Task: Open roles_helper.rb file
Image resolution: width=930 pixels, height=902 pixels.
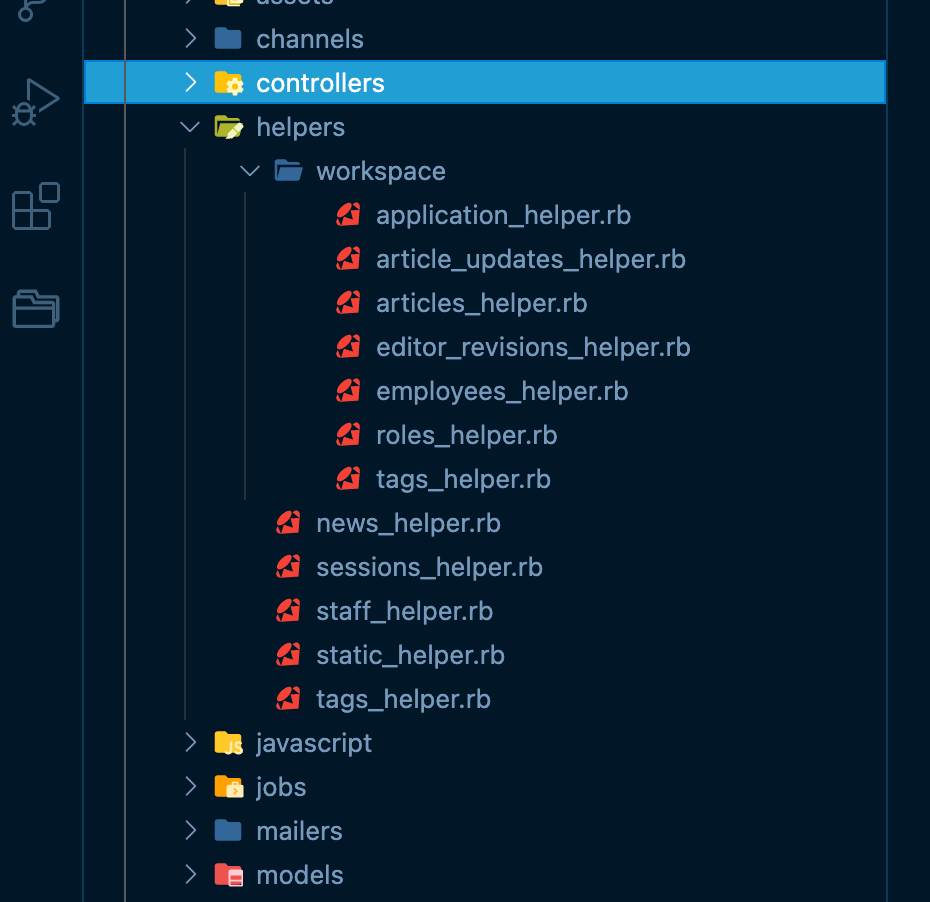Action: [x=467, y=435]
